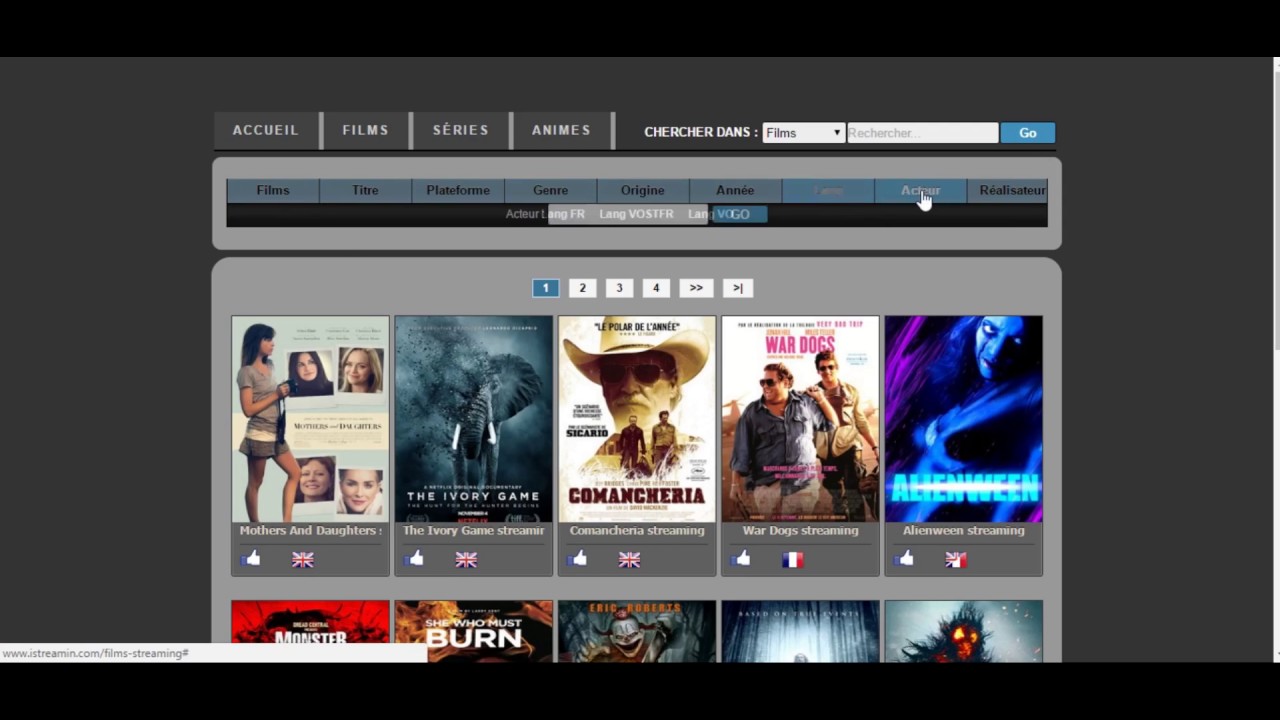Open the Réalisateur filter

tap(1008, 190)
